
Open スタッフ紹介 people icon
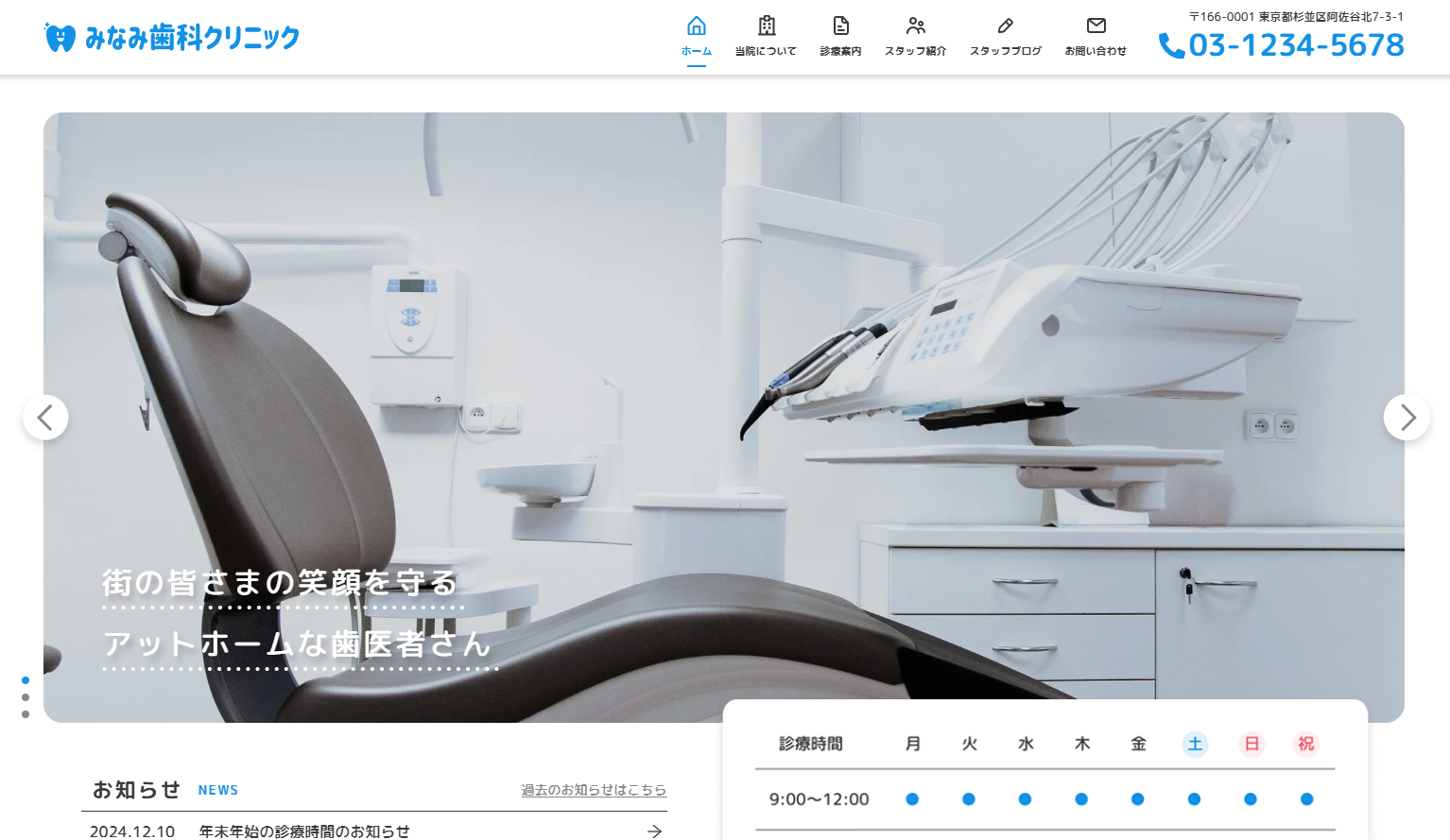915,26
